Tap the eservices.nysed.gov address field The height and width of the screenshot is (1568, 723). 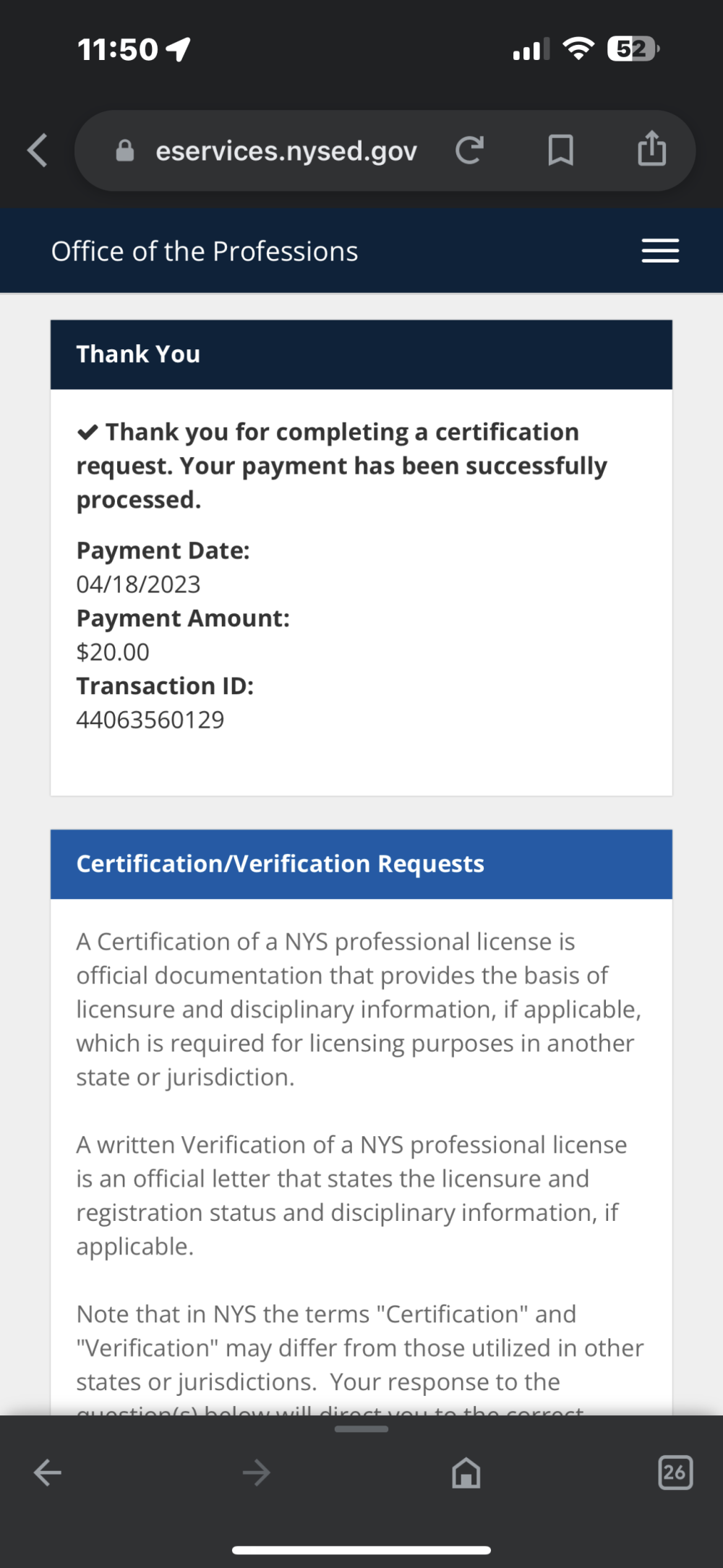pos(286,150)
